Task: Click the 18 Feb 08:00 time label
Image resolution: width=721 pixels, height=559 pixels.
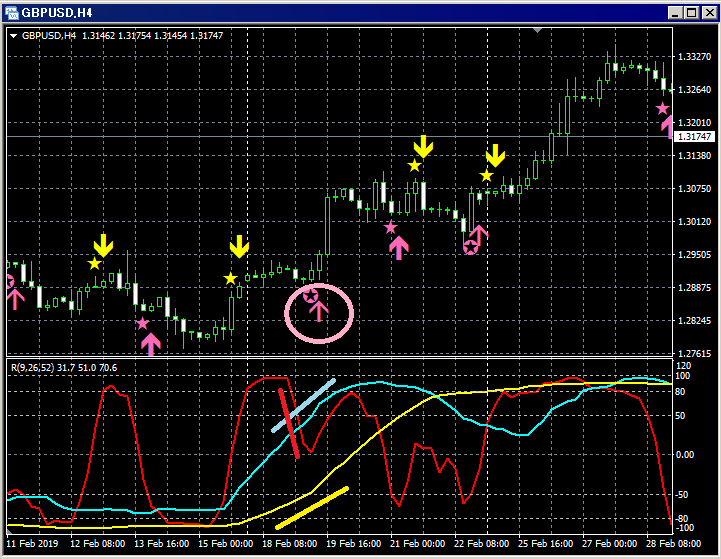Action: click(289, 544)
